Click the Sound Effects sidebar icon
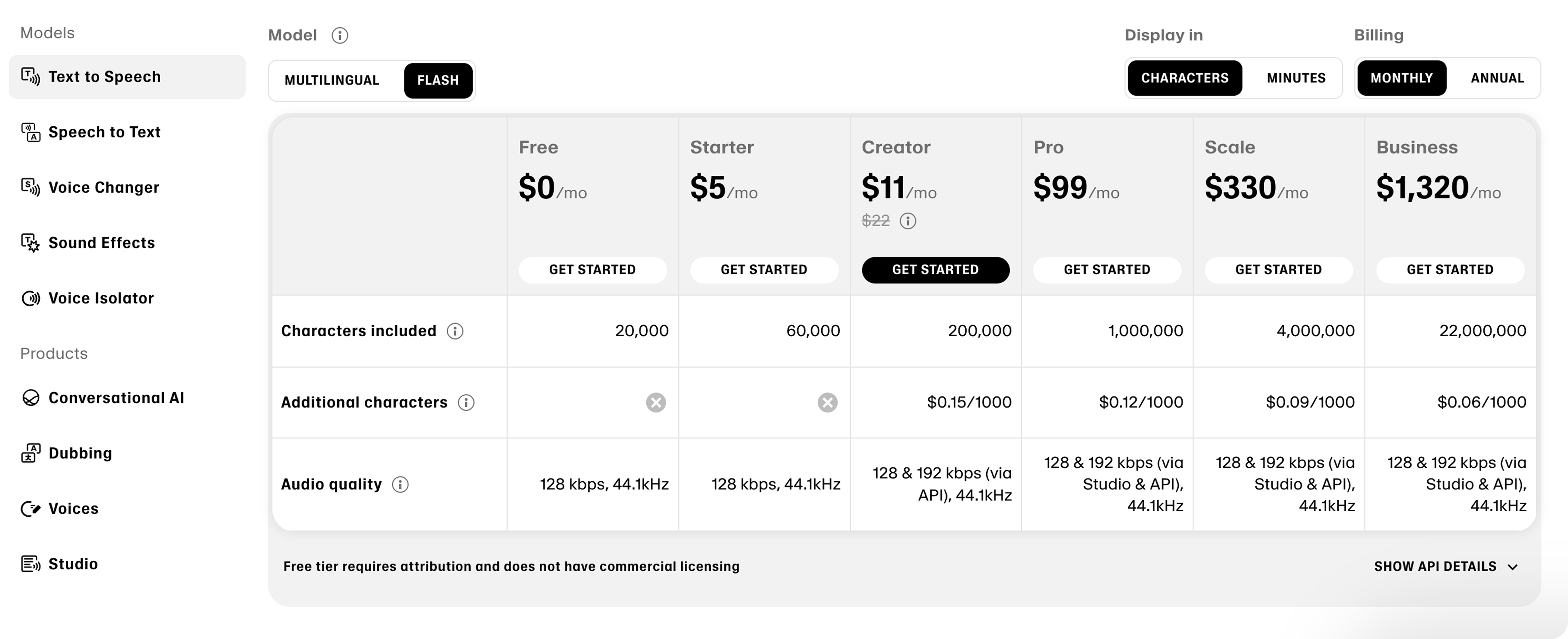The width and height of the screenshot is (1568, 639). pyautogui.click(x=30, y=243)
